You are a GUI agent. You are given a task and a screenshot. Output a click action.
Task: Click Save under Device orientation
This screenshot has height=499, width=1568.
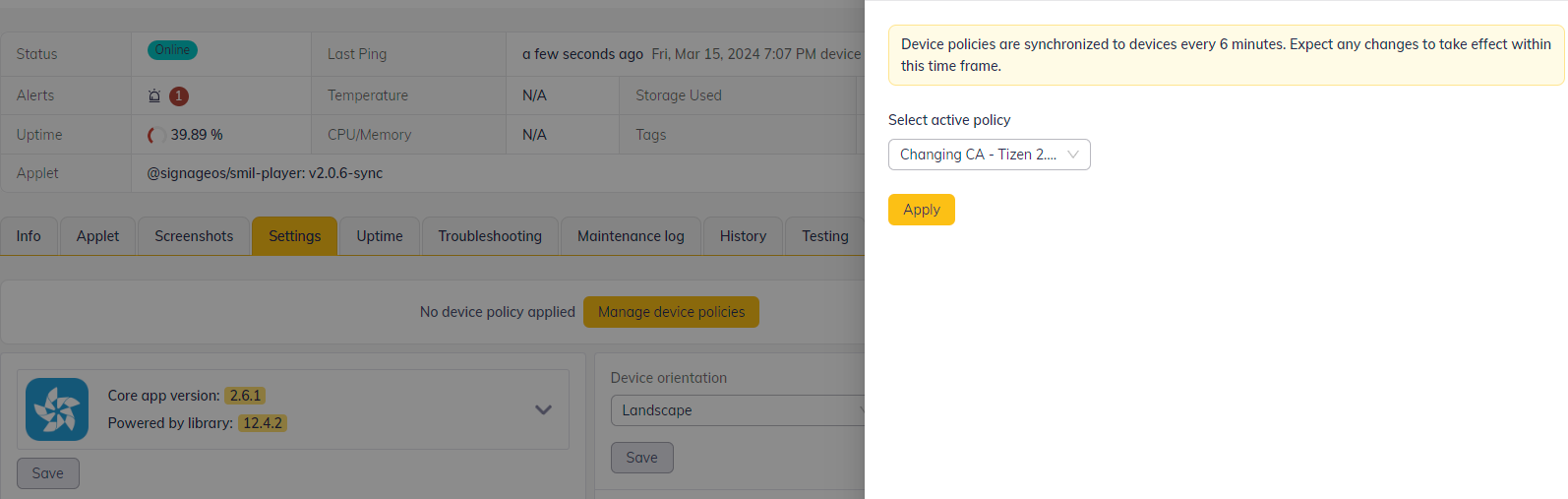pyautogui.click(x=641, y=458)
